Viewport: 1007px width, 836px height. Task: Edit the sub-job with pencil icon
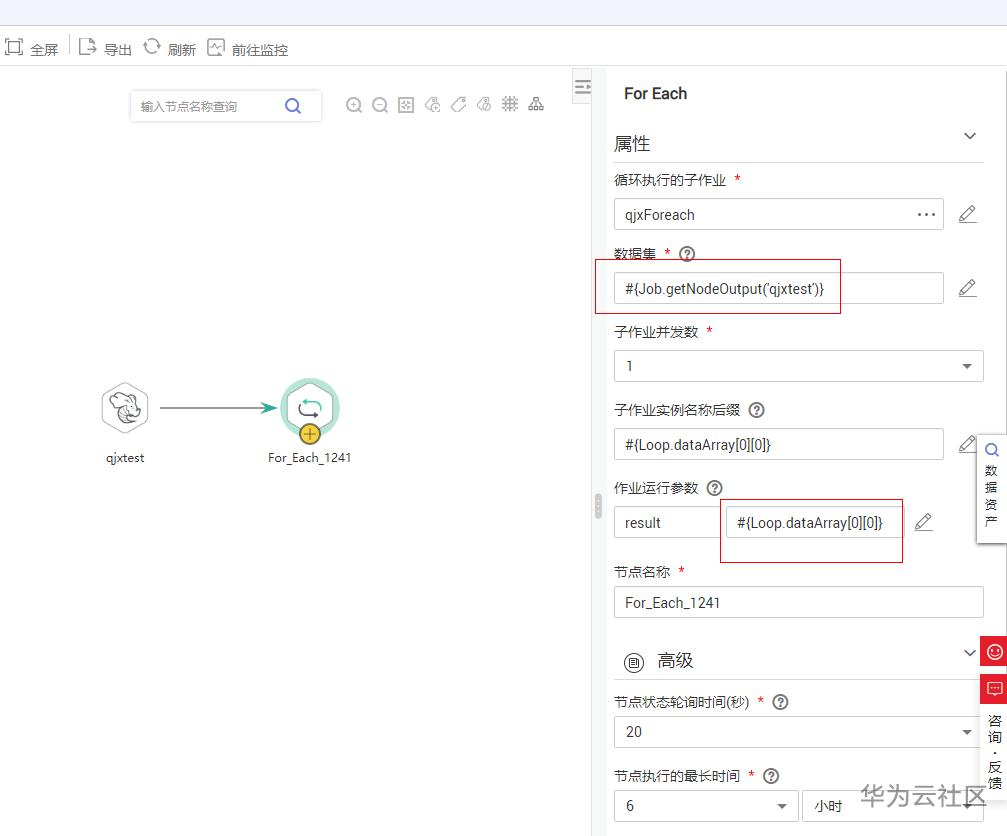tap(967, 214)
